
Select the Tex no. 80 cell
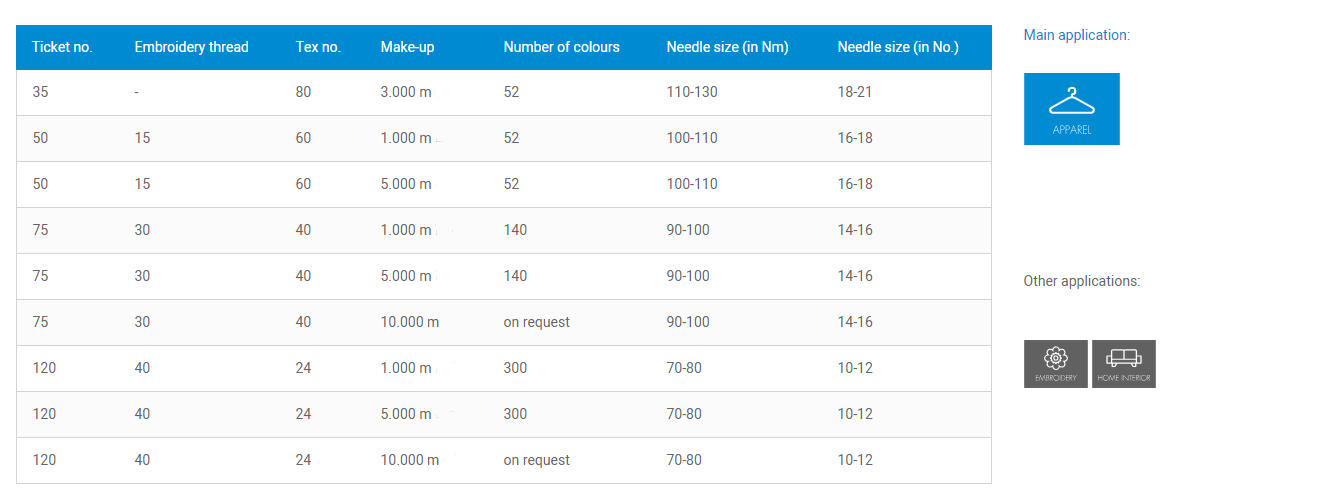[303, 92]
